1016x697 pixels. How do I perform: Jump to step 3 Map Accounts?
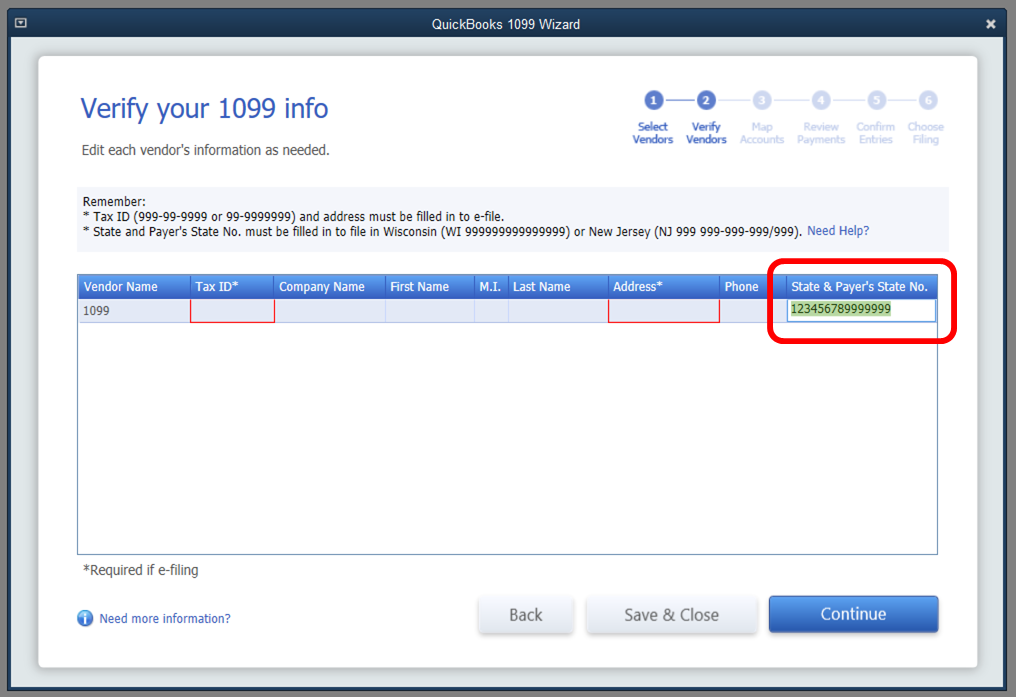pyautogui.click(x=761, y=118)
